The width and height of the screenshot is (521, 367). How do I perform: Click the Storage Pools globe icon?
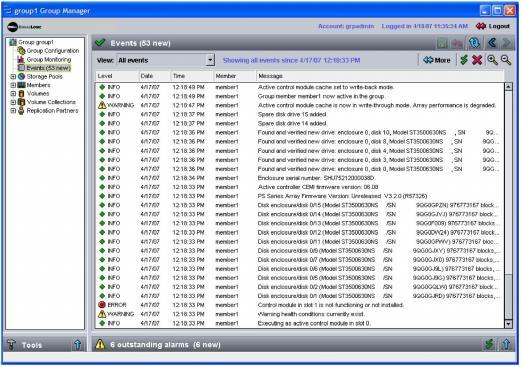click(21, 77)
